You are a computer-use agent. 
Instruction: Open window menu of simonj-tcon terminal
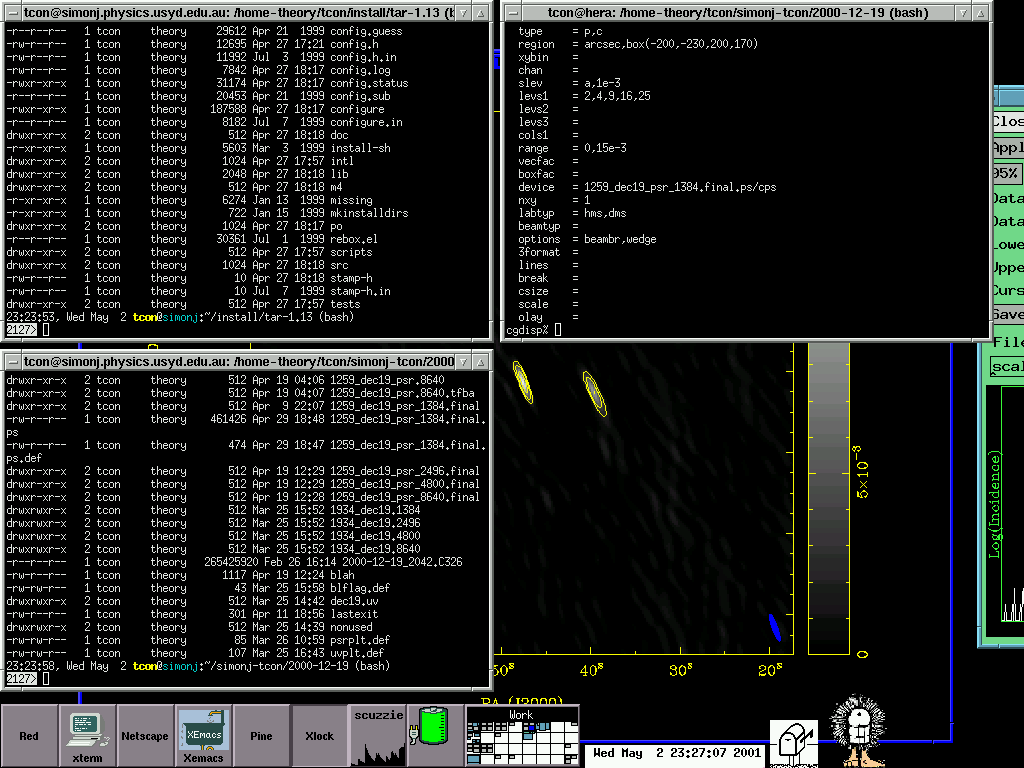[12, 360]
